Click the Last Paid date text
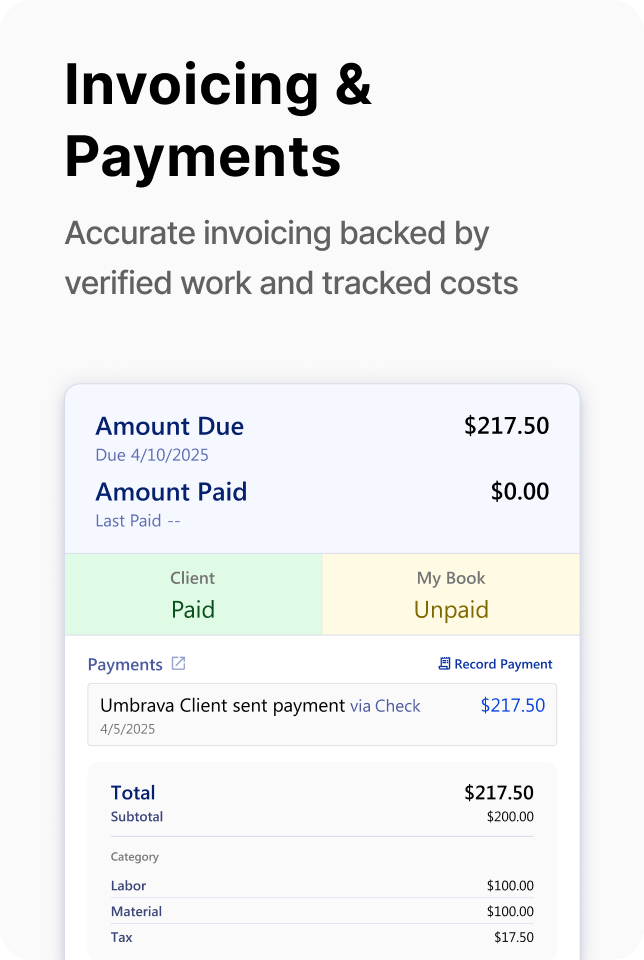This screenshot has width=644, height=960. click(138, 521)
